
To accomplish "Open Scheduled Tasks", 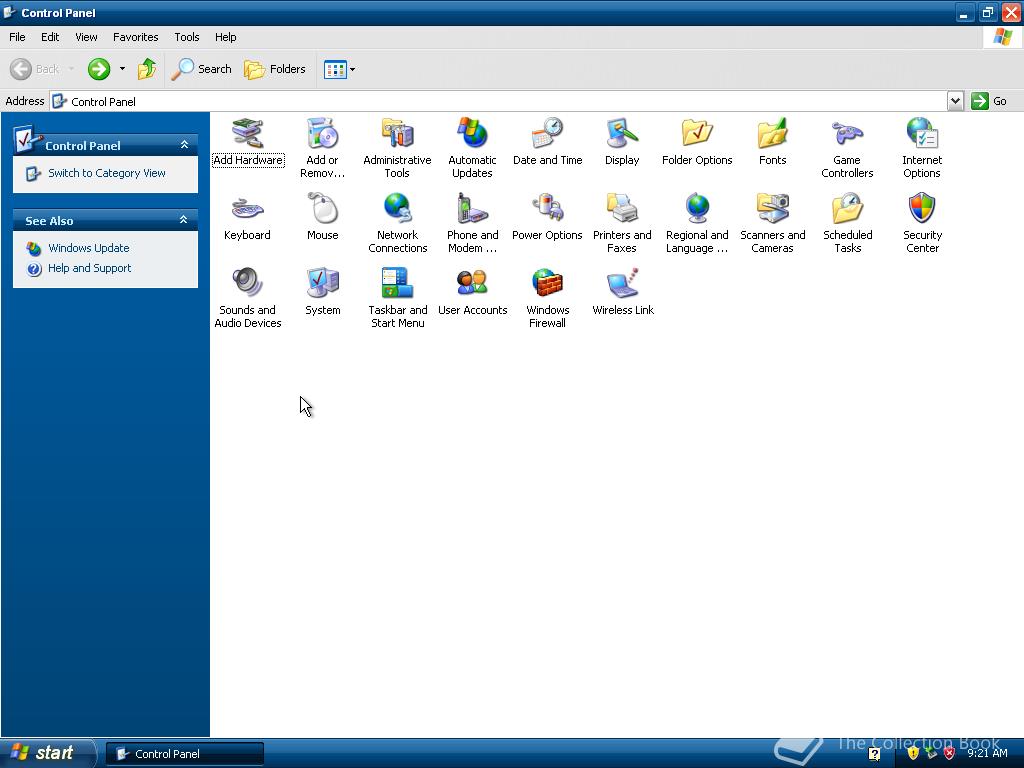I will 847,223.
